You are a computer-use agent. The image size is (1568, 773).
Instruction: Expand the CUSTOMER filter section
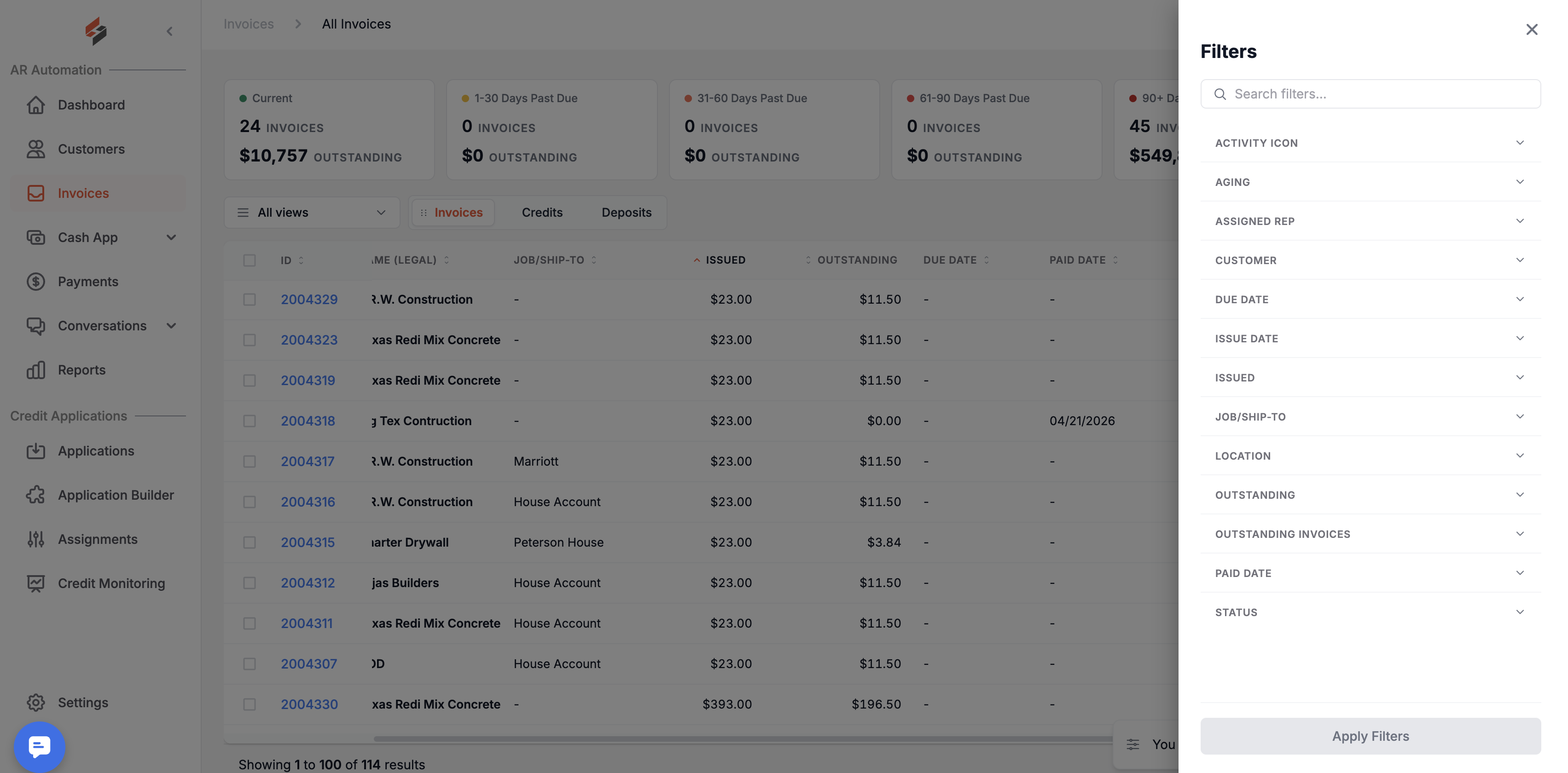[x=1370, y=260]
